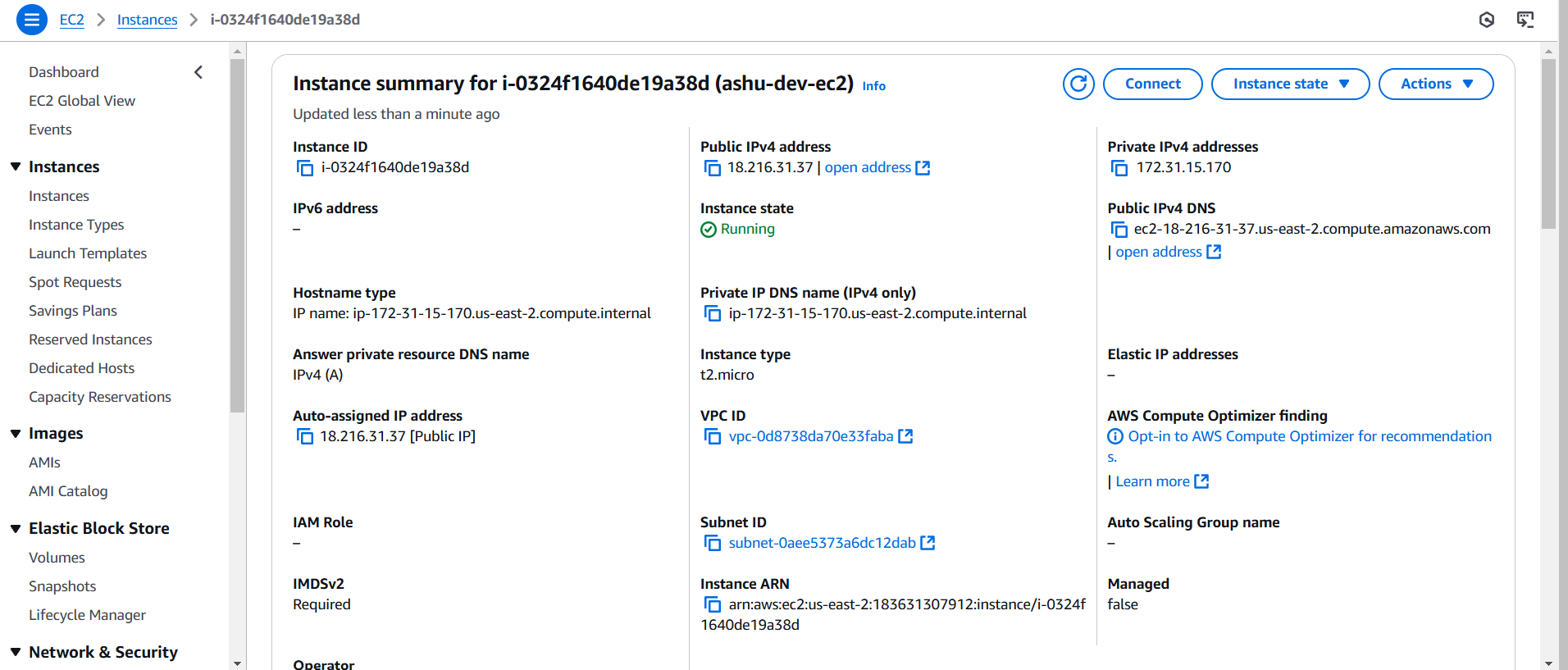
Task: Click the green Running status icon
Action: 709,230
